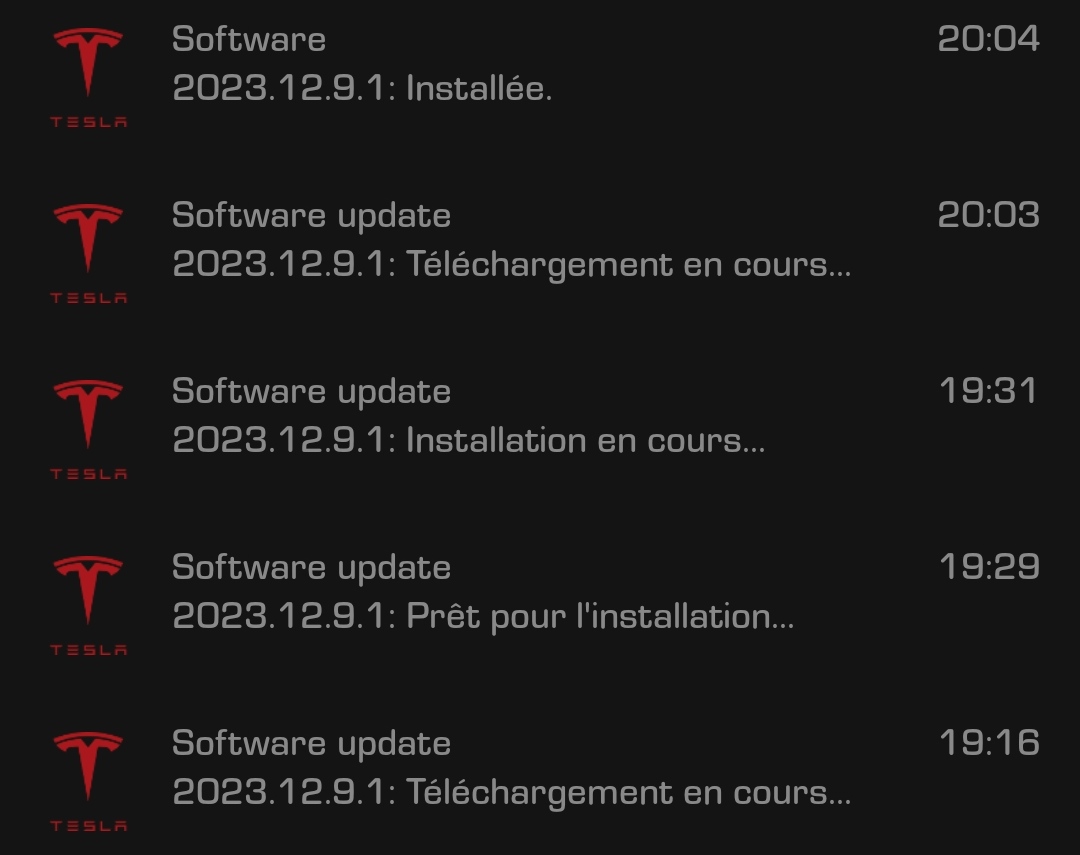Open the 'Installation en cours...' notification
Image resolution: width=1080 pixels, height=855 pixels.
(x=540, y=429)
